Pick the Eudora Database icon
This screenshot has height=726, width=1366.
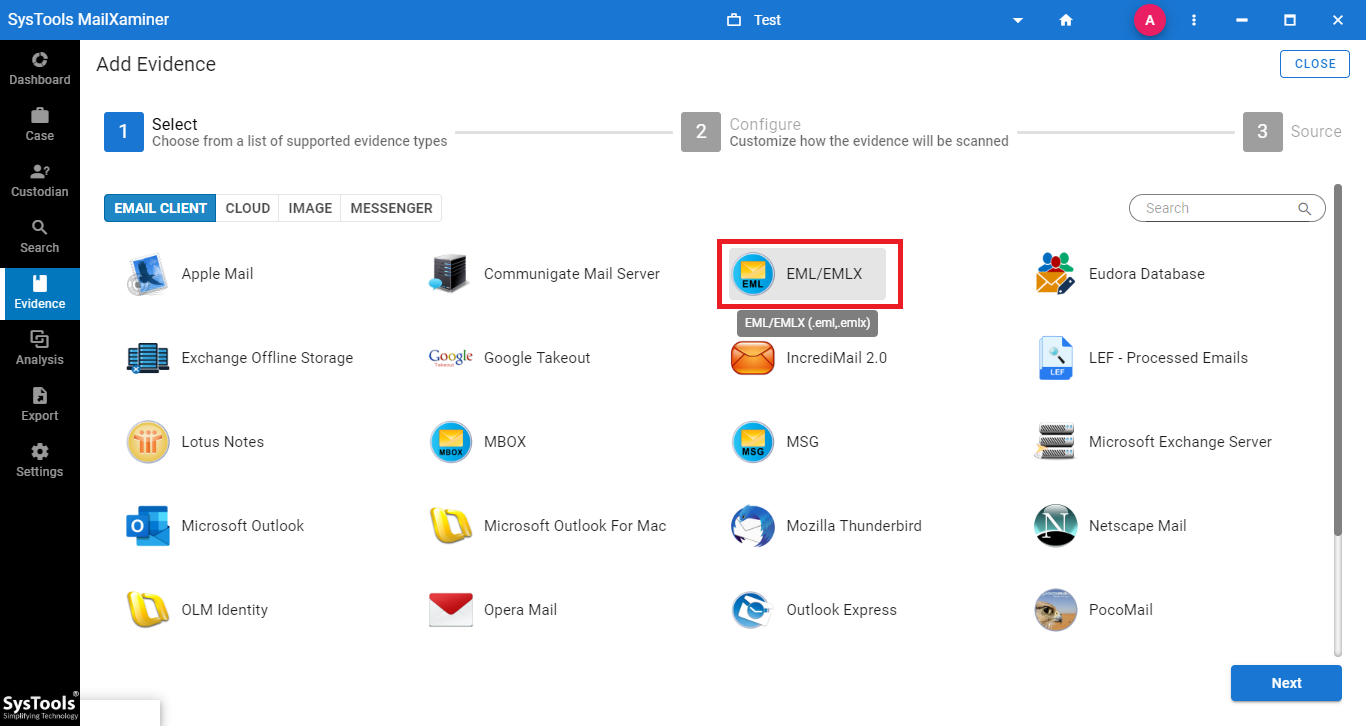tap(1055, 274)
